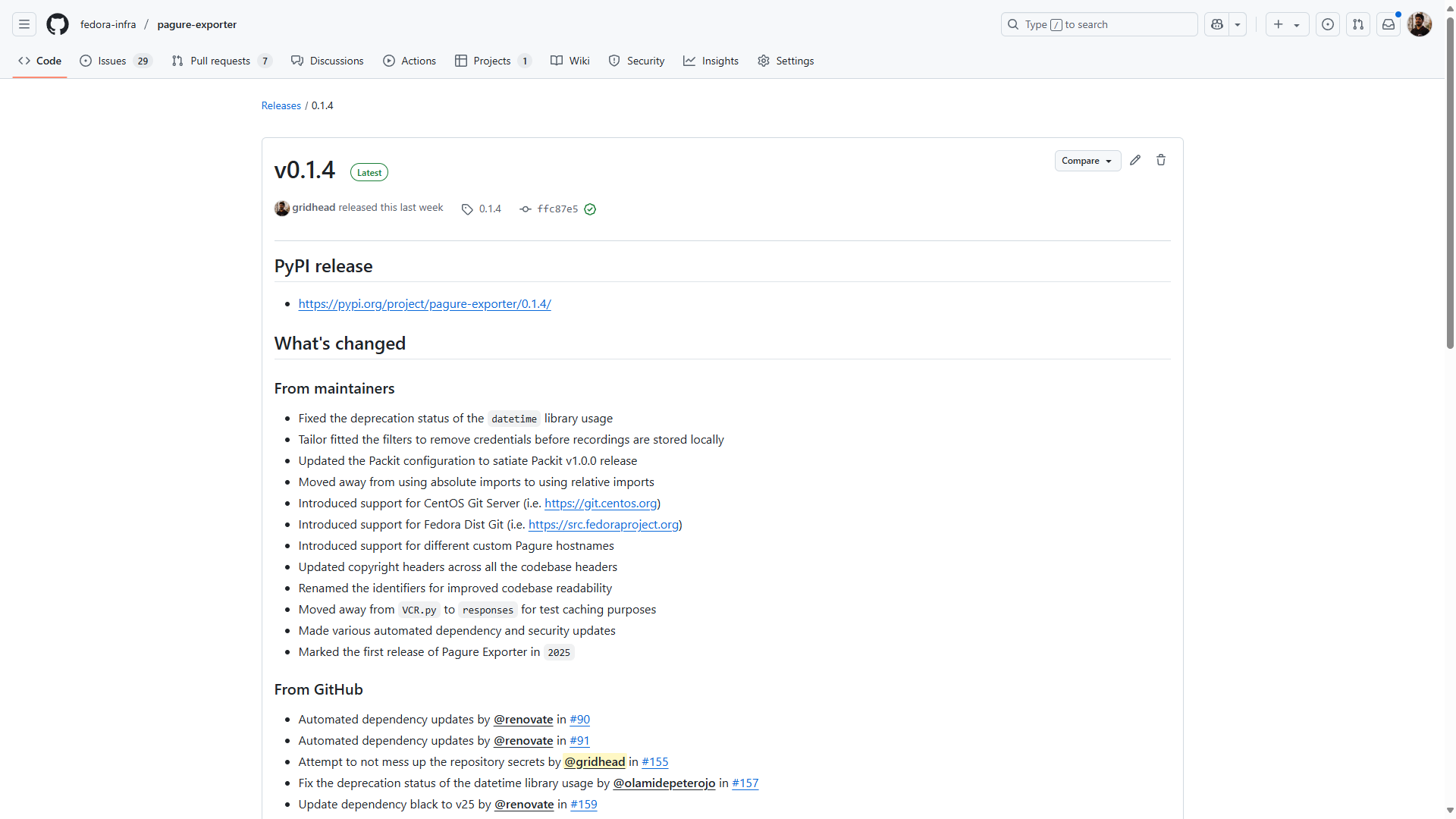Switch to the Code tab

tap(40, 61)
